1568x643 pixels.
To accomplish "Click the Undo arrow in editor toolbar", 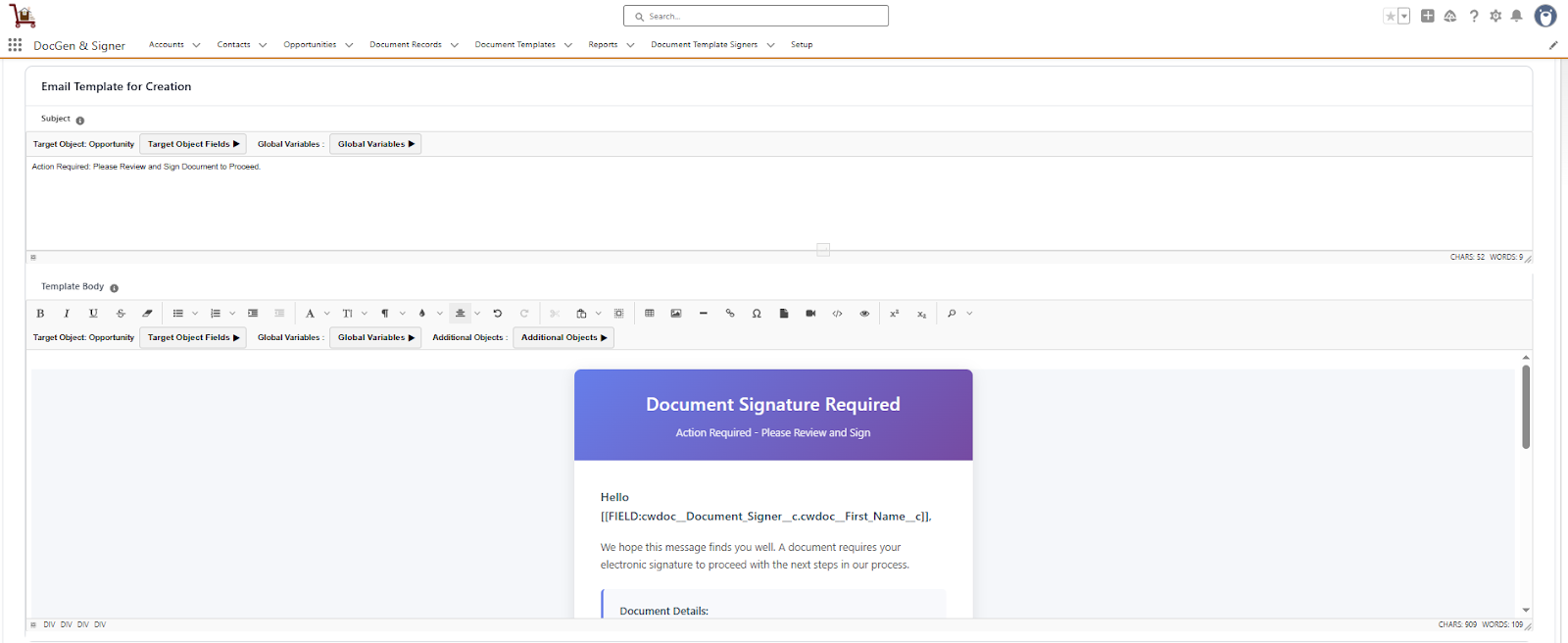I will [x=498, y=314].
